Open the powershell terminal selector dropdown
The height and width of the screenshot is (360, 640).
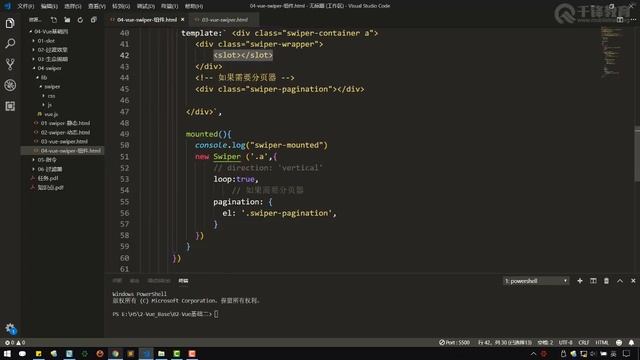click(x=536, y=281)
